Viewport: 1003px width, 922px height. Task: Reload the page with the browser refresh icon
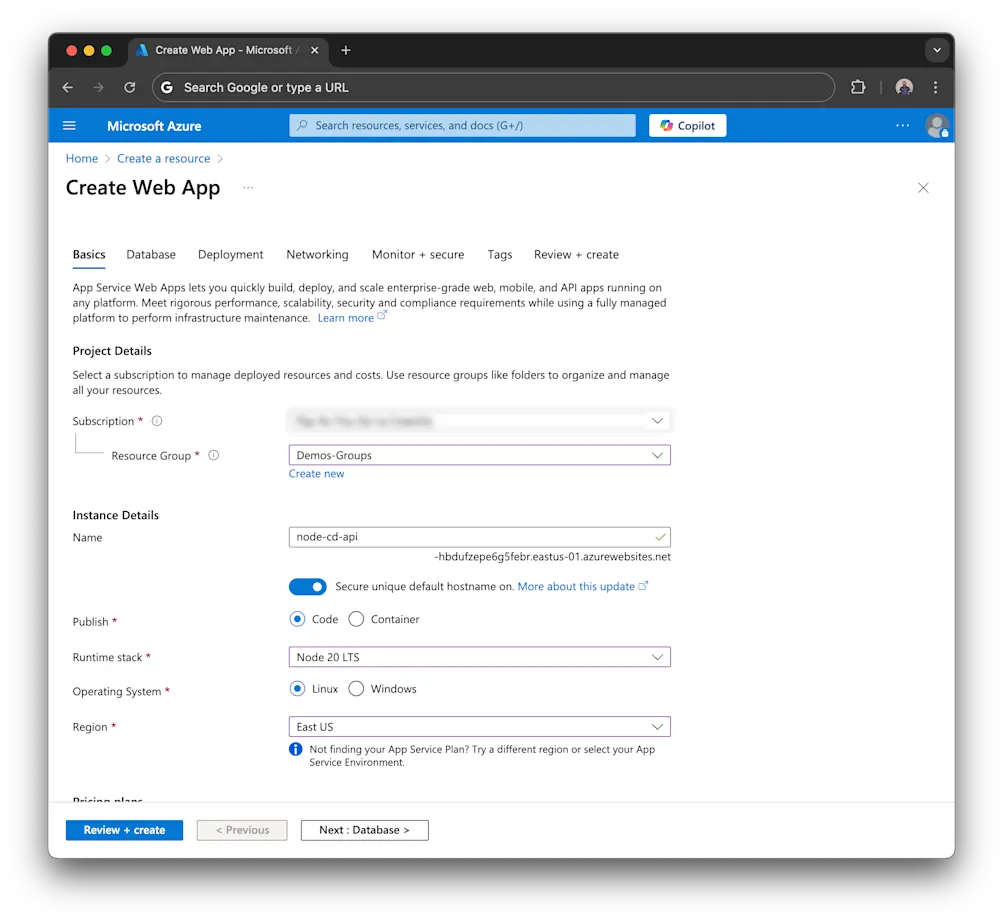129,87
